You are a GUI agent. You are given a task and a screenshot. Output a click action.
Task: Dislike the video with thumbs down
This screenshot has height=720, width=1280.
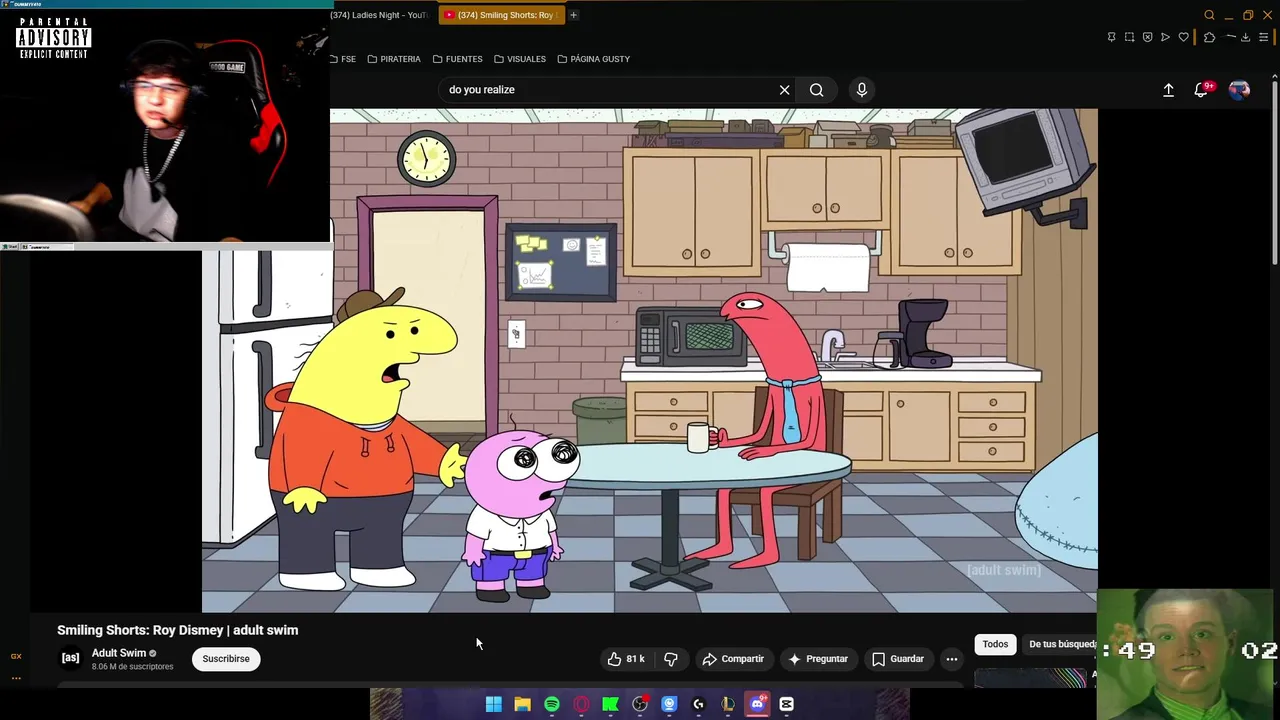(x=671, y=659)
